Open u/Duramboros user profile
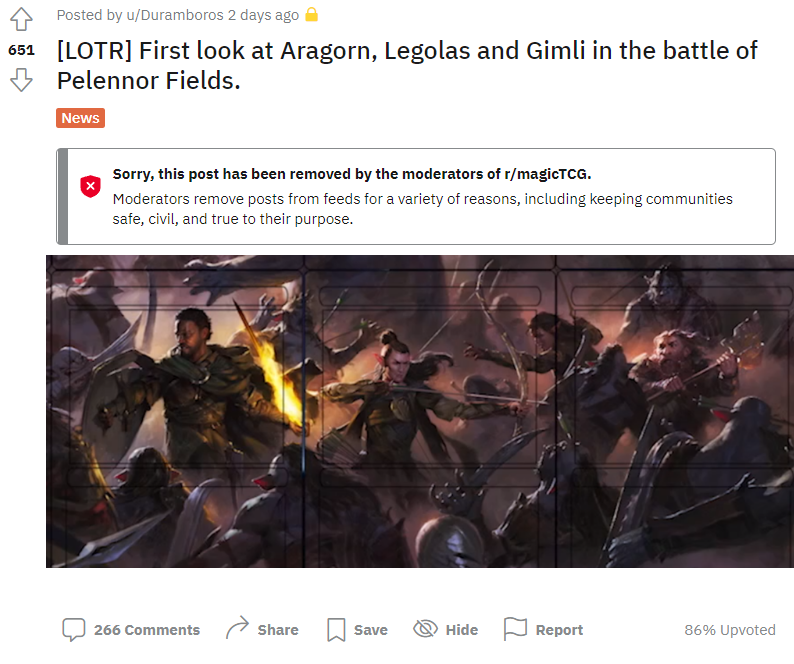 175,15
